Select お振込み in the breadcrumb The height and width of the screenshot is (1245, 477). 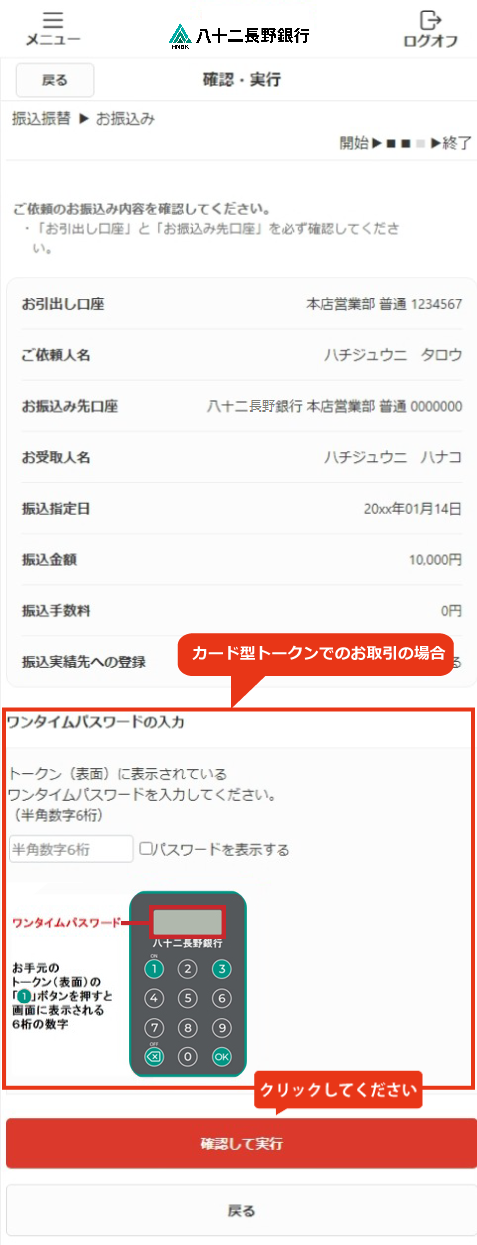tap(125, 119)
